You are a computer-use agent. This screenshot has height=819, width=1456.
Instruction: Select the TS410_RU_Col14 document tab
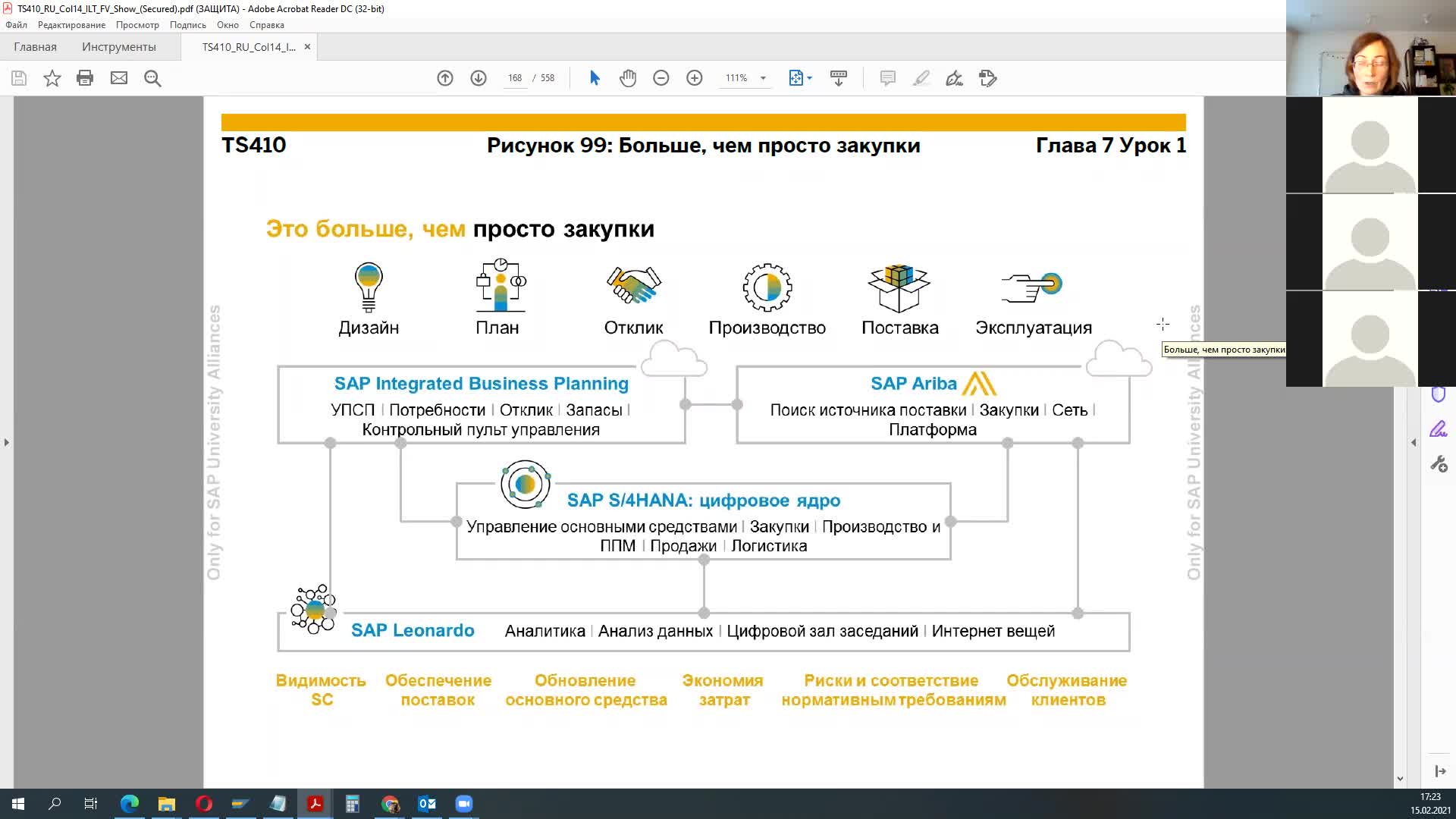tap(249, 47)
